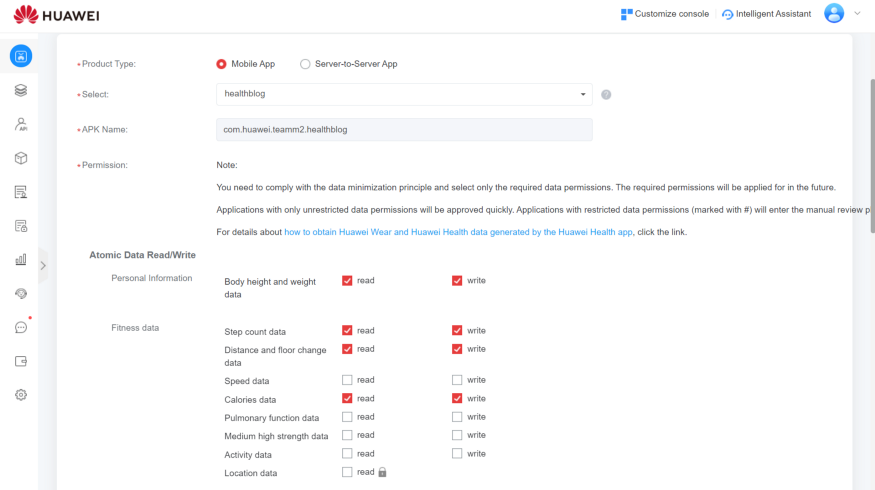This screenshot has width=875, height=490.
Task: Open the Huawei Health data link
Action: click(458, 232)
